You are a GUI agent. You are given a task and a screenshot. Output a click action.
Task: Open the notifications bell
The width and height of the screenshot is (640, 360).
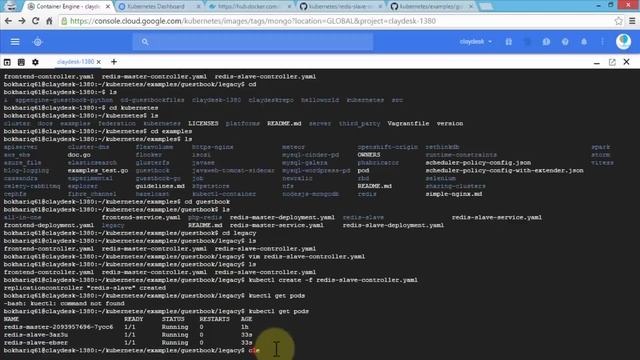(x=584, y=42)
